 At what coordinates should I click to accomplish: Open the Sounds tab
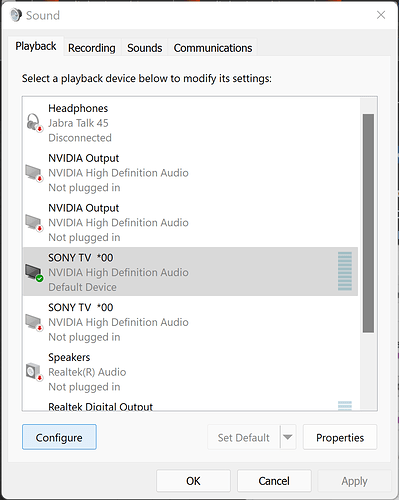click(x=145, y=48)
